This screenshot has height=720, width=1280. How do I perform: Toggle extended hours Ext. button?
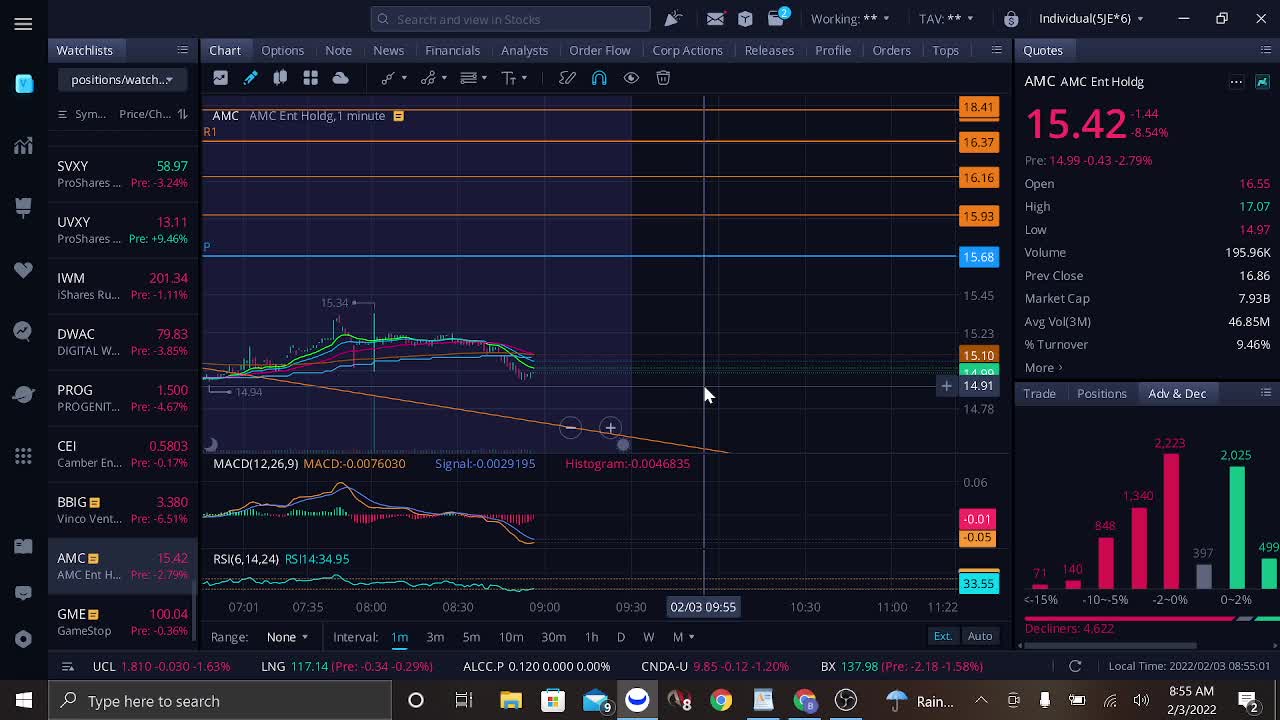[x=942, y=636]
